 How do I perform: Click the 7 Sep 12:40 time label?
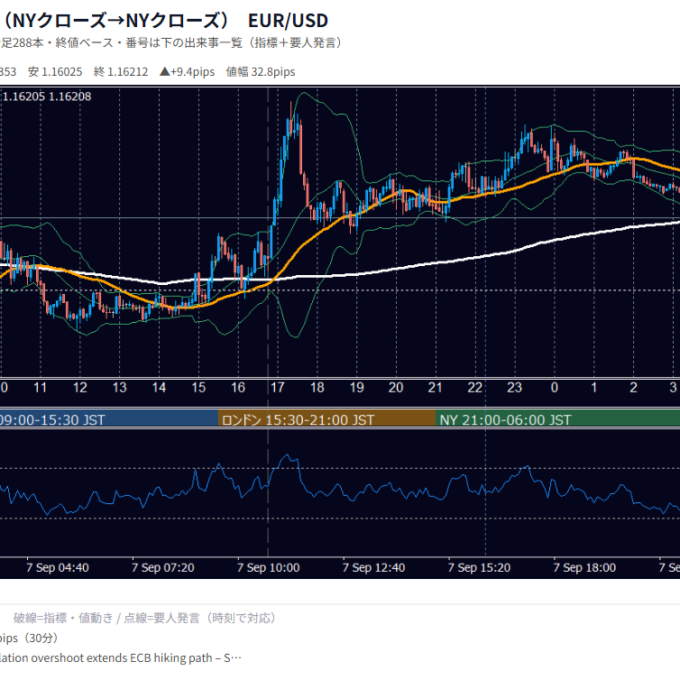[x=374, y=568]
